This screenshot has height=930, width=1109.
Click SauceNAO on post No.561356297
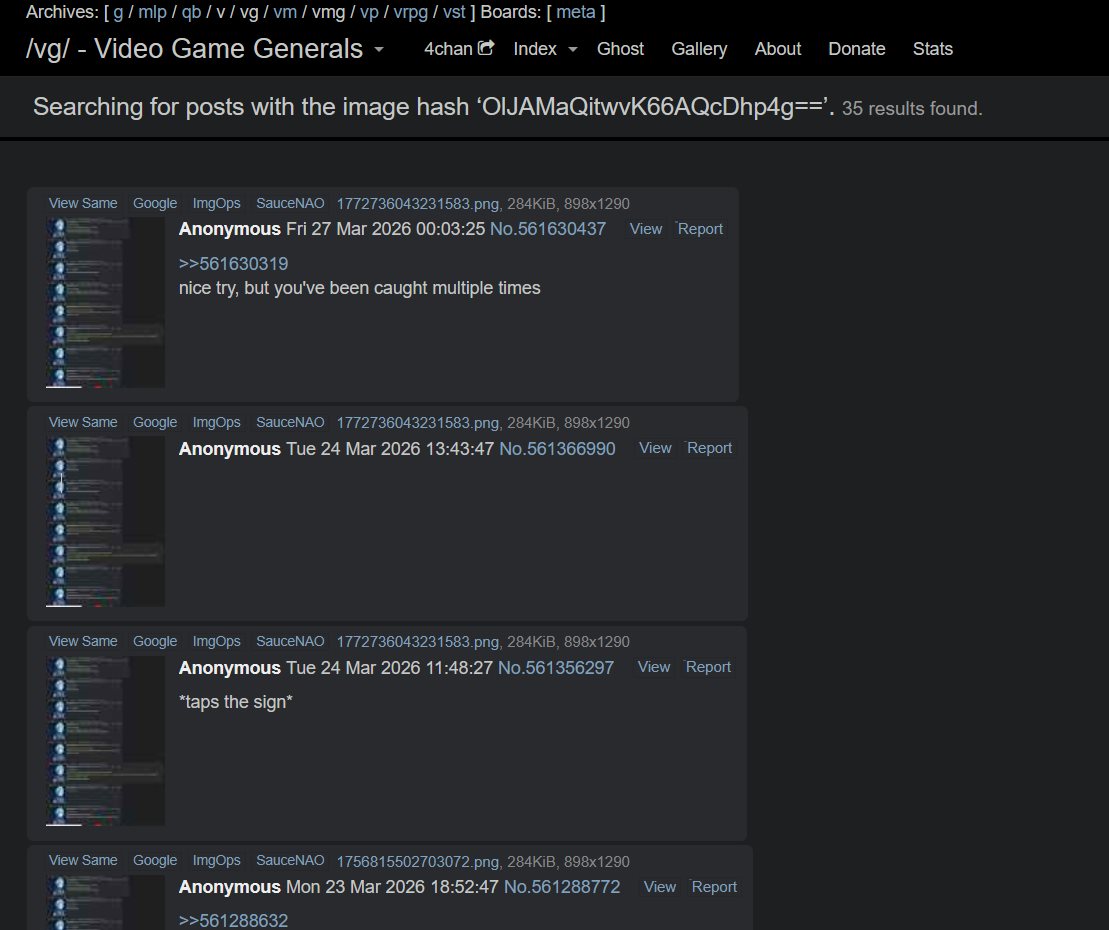290,641
